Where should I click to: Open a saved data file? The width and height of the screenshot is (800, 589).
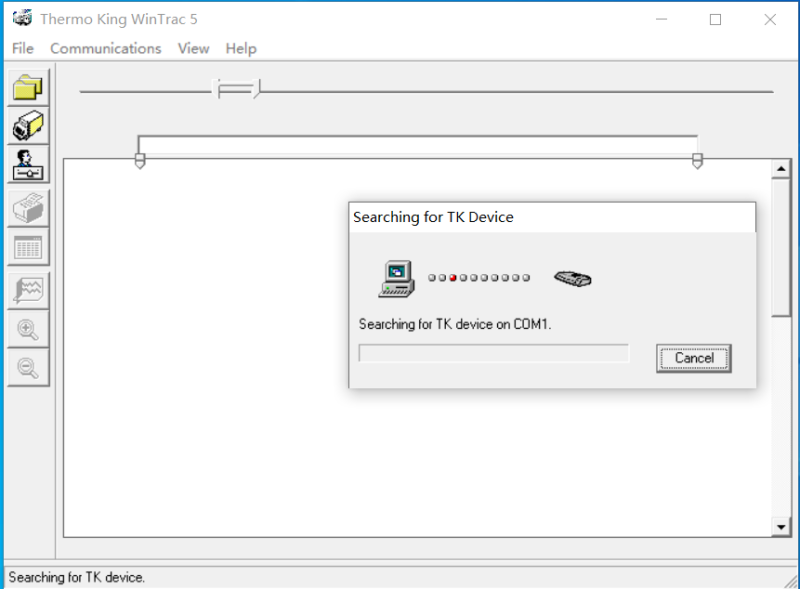27,87
